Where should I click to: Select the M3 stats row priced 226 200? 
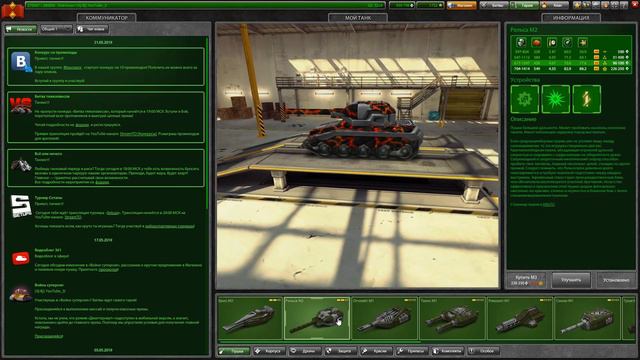point(571,69)
